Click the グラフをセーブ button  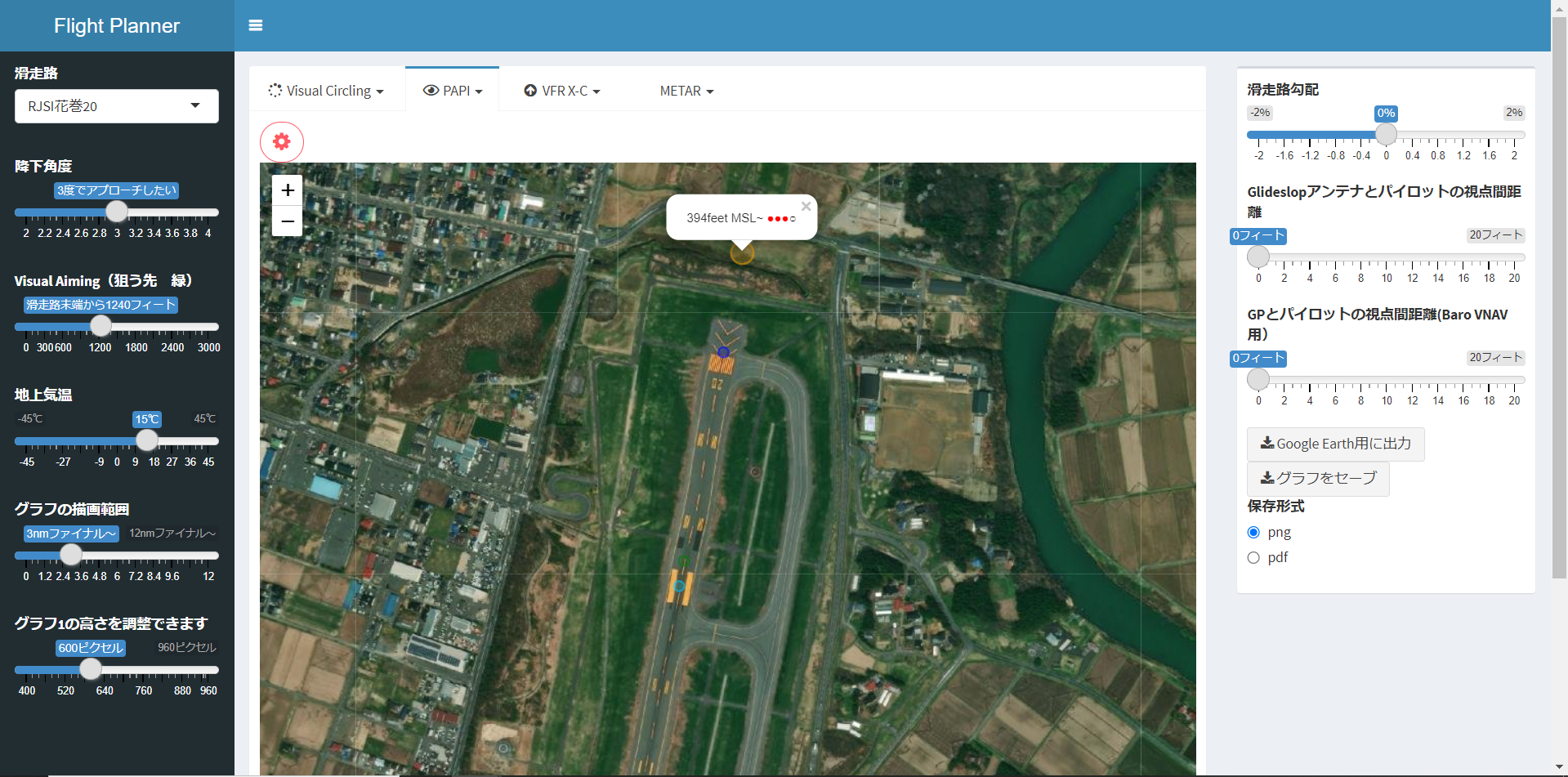(1318, 478)
